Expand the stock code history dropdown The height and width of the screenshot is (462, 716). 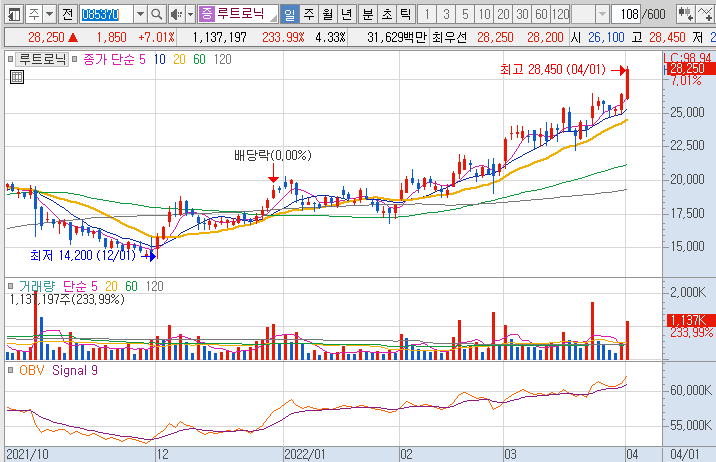pos(141,15)
